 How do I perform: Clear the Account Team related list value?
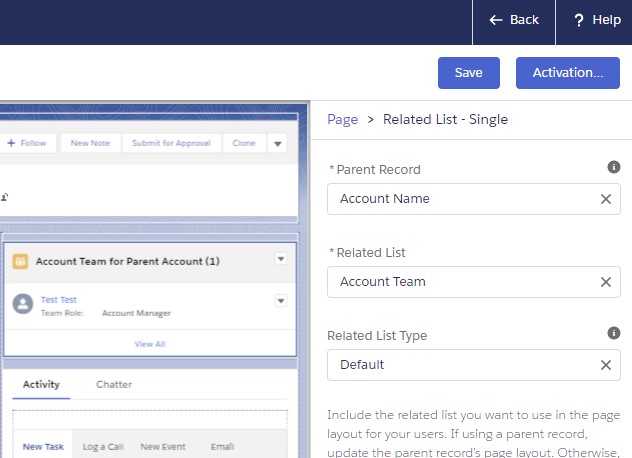[x=605, y=282]
